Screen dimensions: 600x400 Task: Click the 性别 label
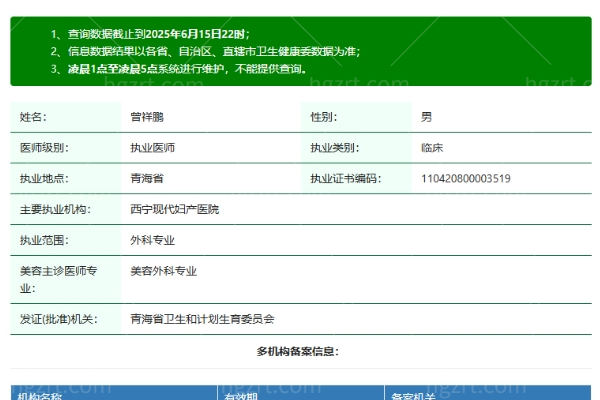tap(324, 117)
